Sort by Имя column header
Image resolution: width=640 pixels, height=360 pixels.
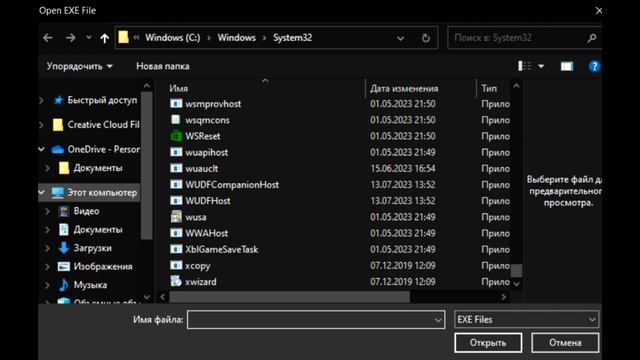[179, 89]
